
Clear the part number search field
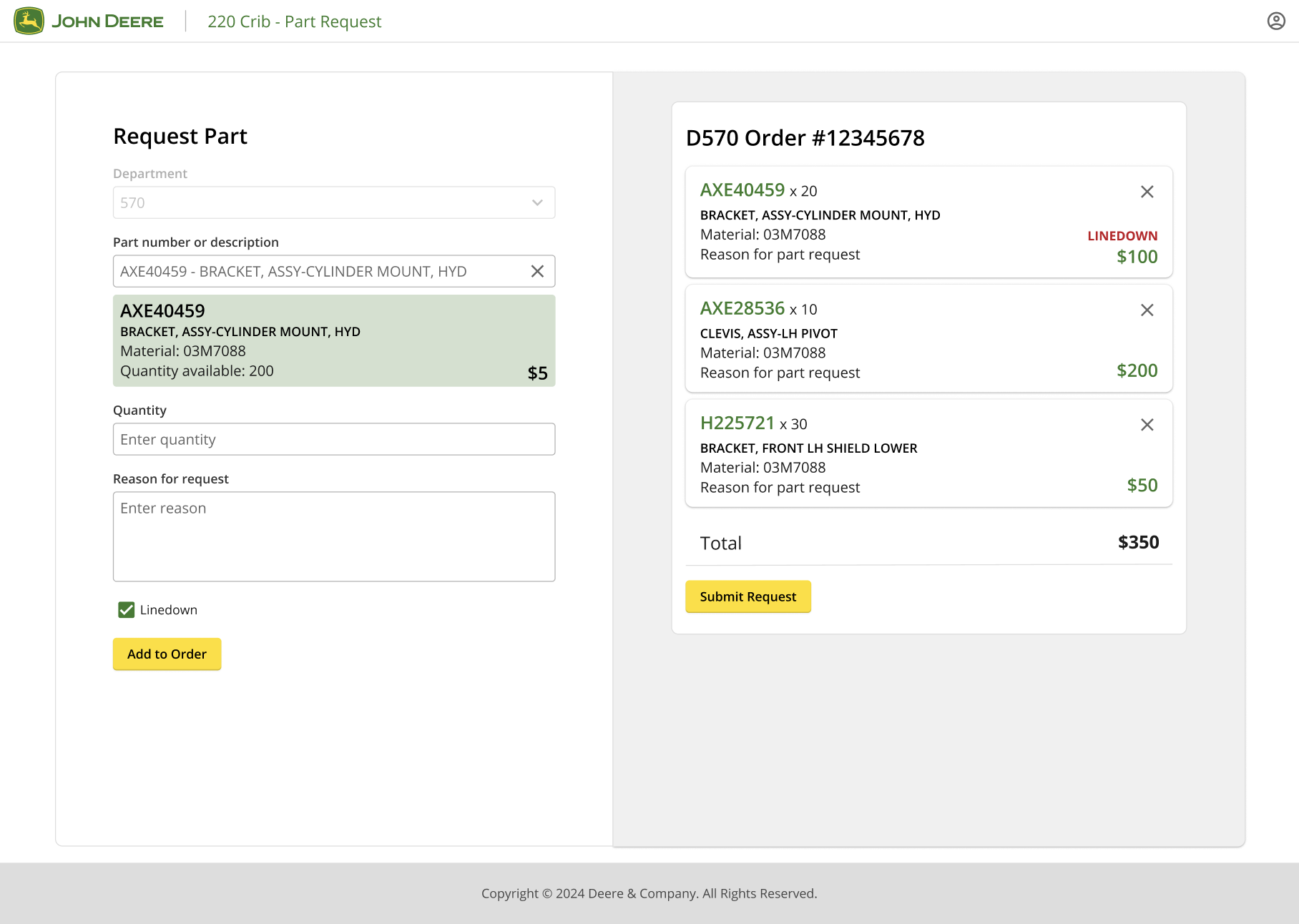537,271
